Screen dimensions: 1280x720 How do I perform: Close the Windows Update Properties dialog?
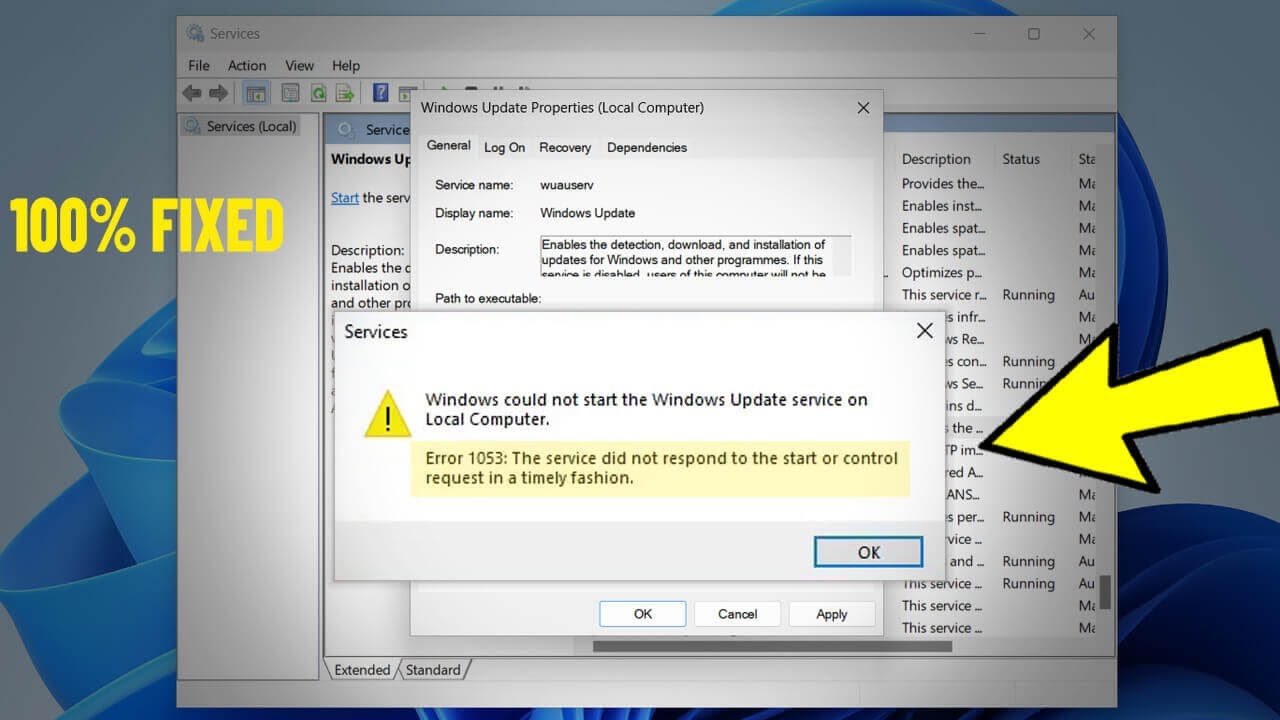point(863,108)
